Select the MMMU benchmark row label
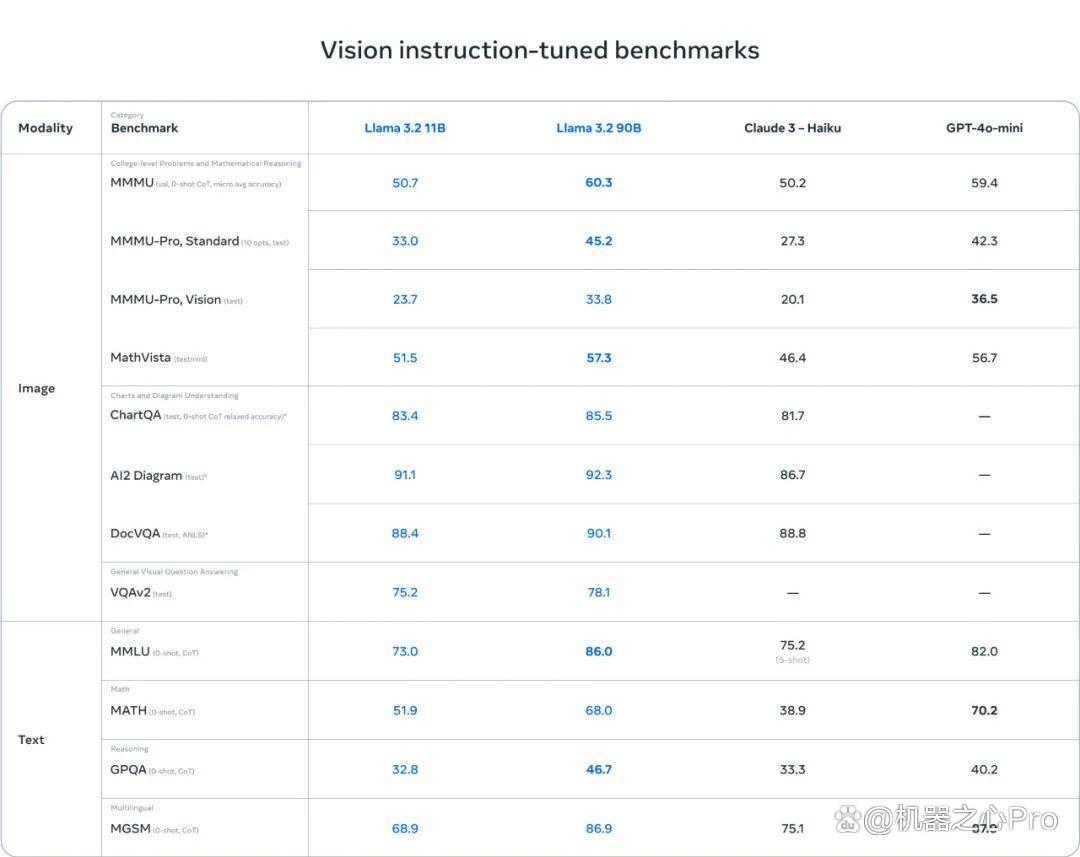This screenshot has width=1080, height=857. coord(132,183)
